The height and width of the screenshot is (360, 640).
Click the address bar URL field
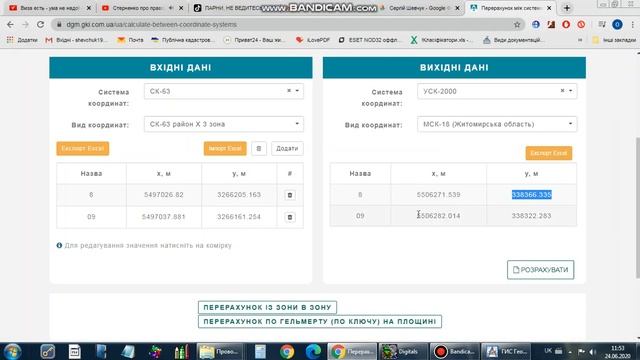[x=282, y=24]
